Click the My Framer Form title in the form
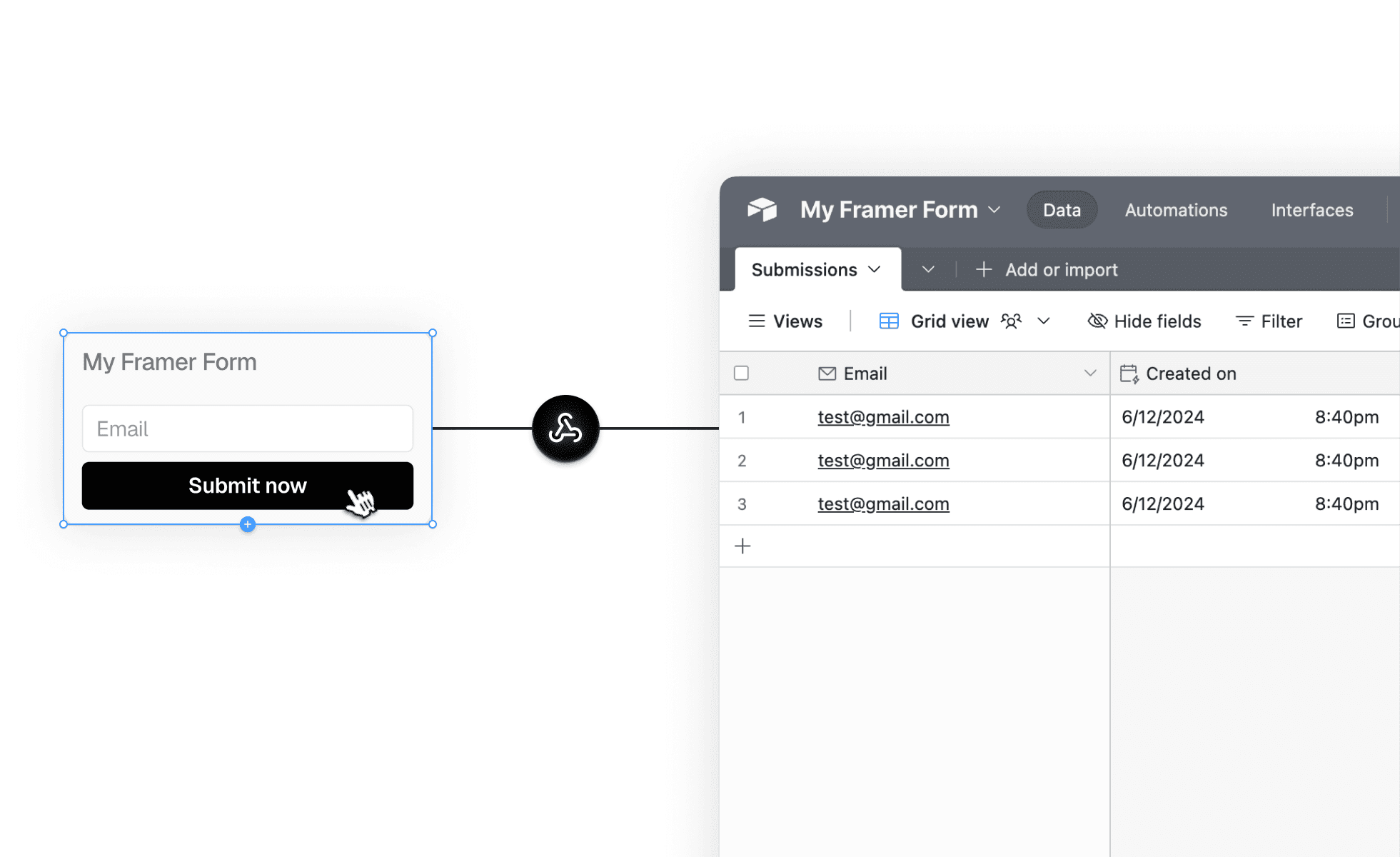This screenshot has width=1400, height=857. click(169, 362)
